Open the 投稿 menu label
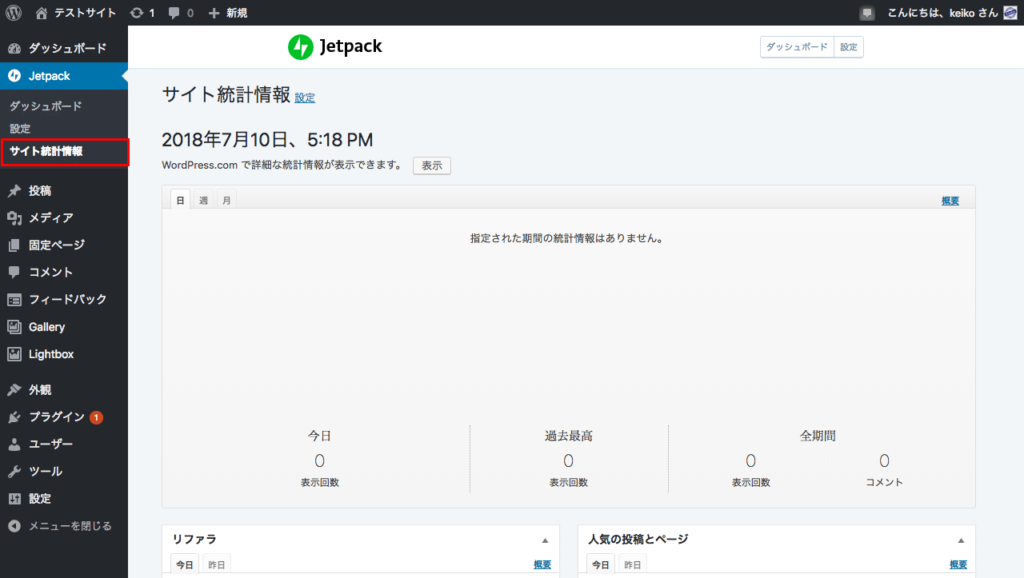1024x578 pixels. 40,191
